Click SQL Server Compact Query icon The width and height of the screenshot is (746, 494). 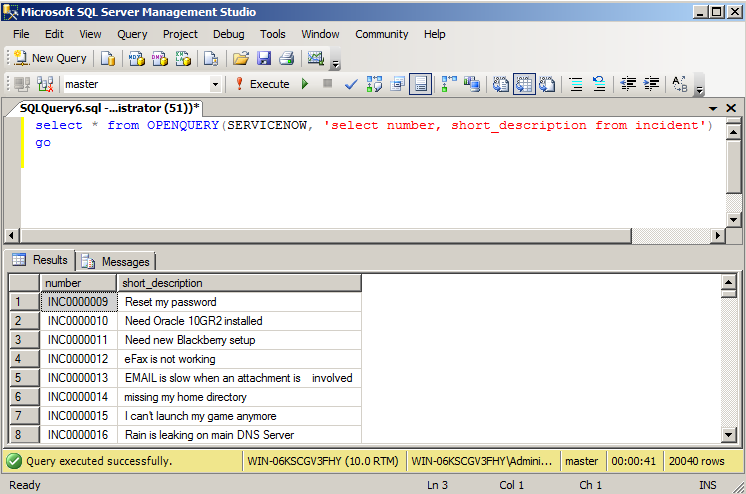point(211,58)
